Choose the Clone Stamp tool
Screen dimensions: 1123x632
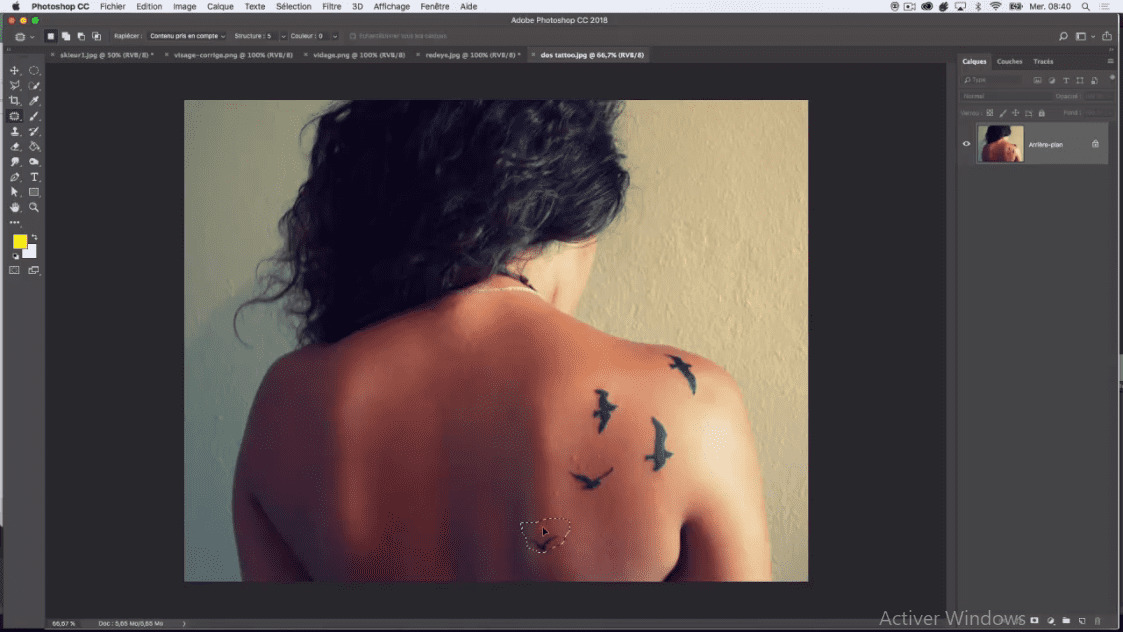(14, 131)
